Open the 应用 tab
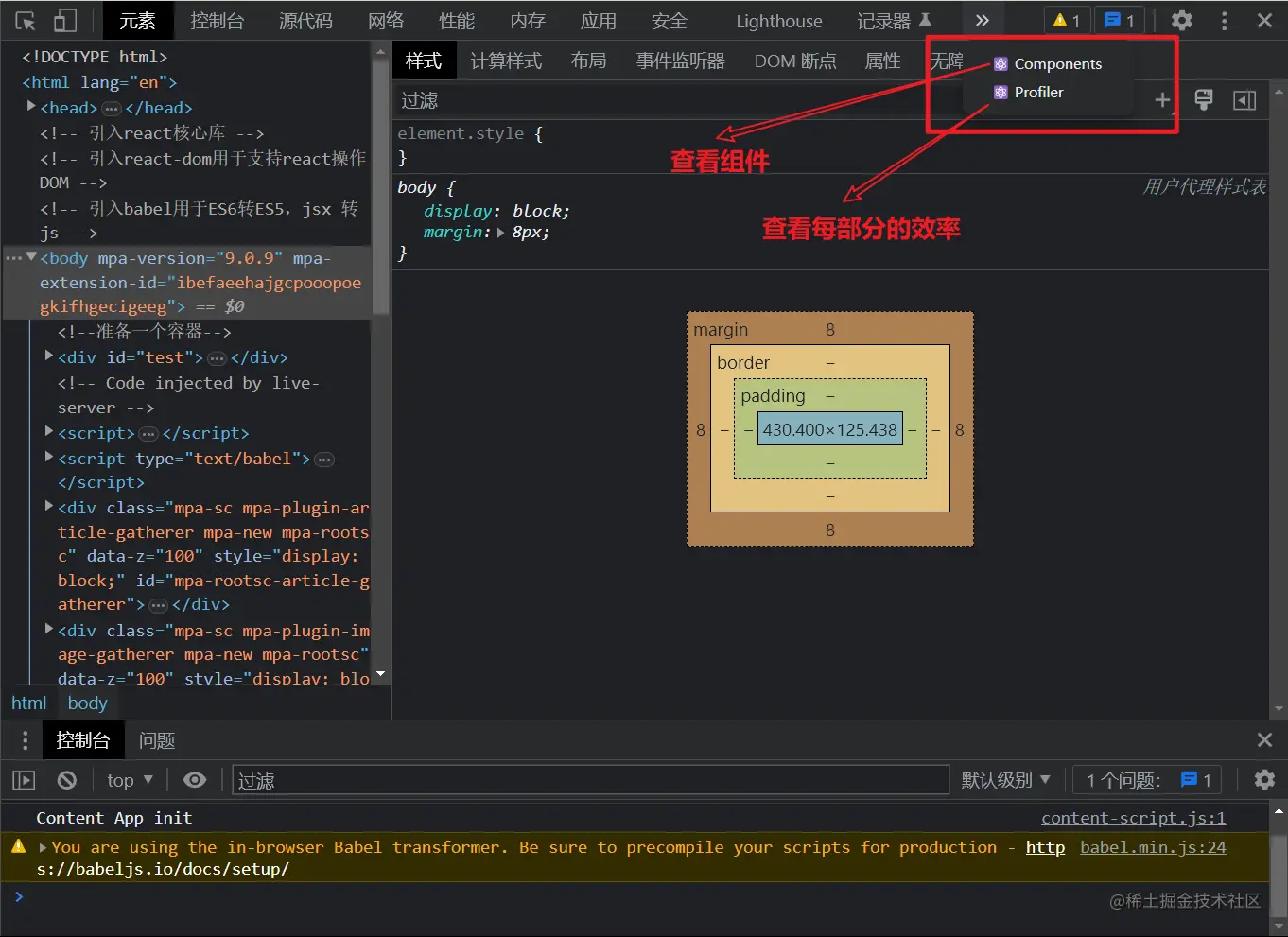 click(x=598, y=21)
